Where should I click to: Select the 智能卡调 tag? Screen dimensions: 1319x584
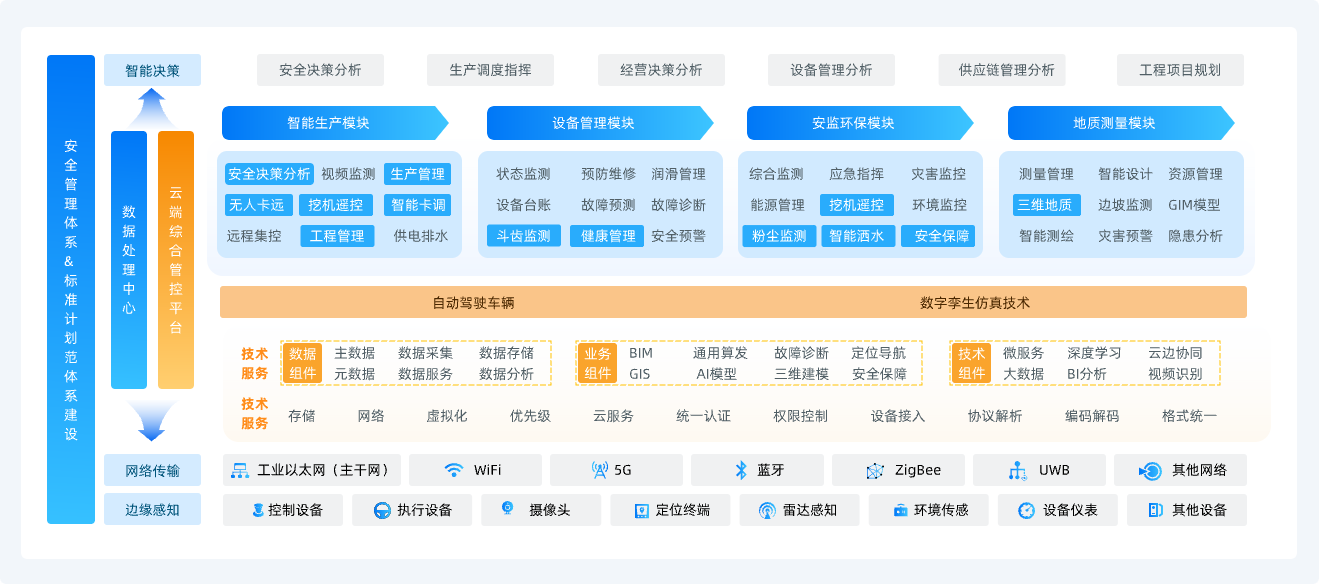pyautogui.click(x=419, y=205)
